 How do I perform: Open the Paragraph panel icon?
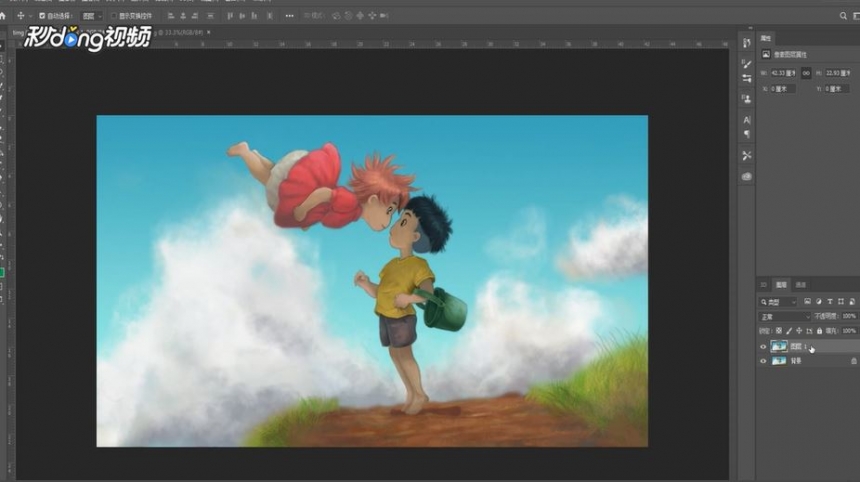pyautogui.click(x=746, y=134)
